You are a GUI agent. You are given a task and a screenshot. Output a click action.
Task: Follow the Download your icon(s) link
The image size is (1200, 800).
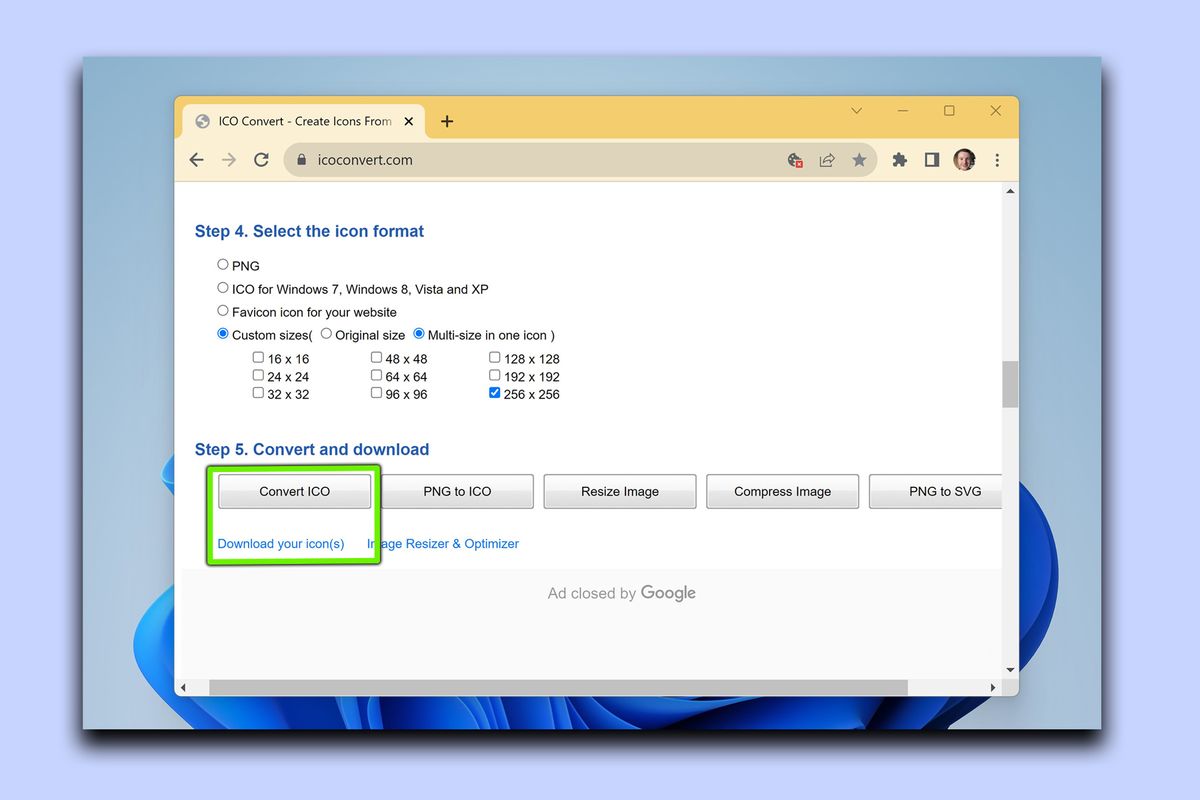281,543
